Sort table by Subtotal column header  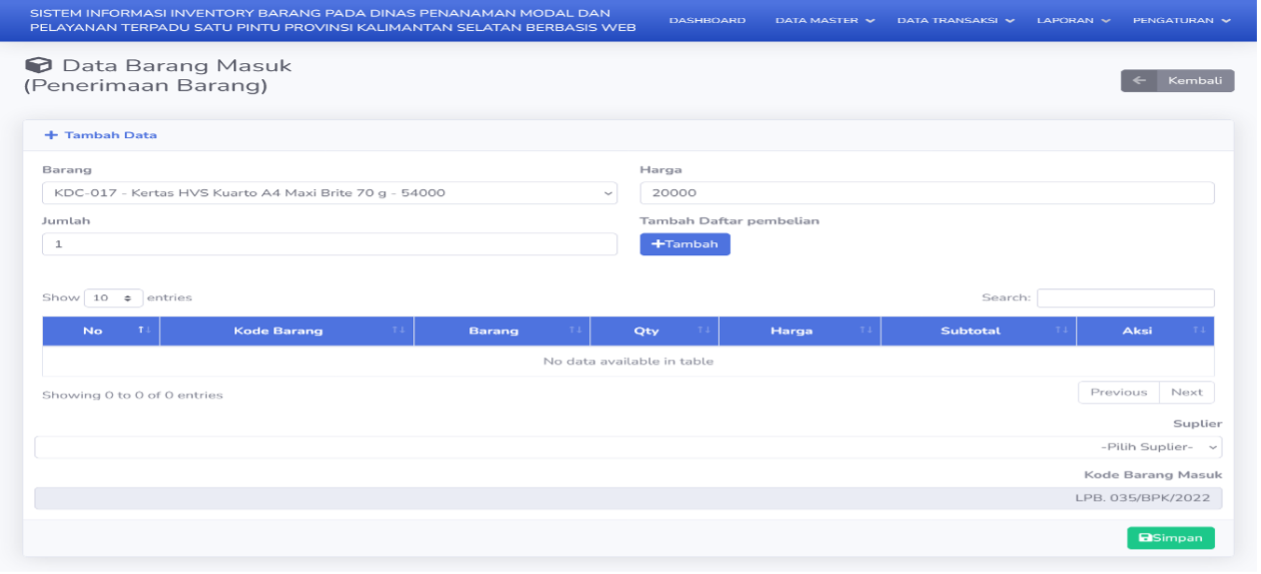[978, 331]
